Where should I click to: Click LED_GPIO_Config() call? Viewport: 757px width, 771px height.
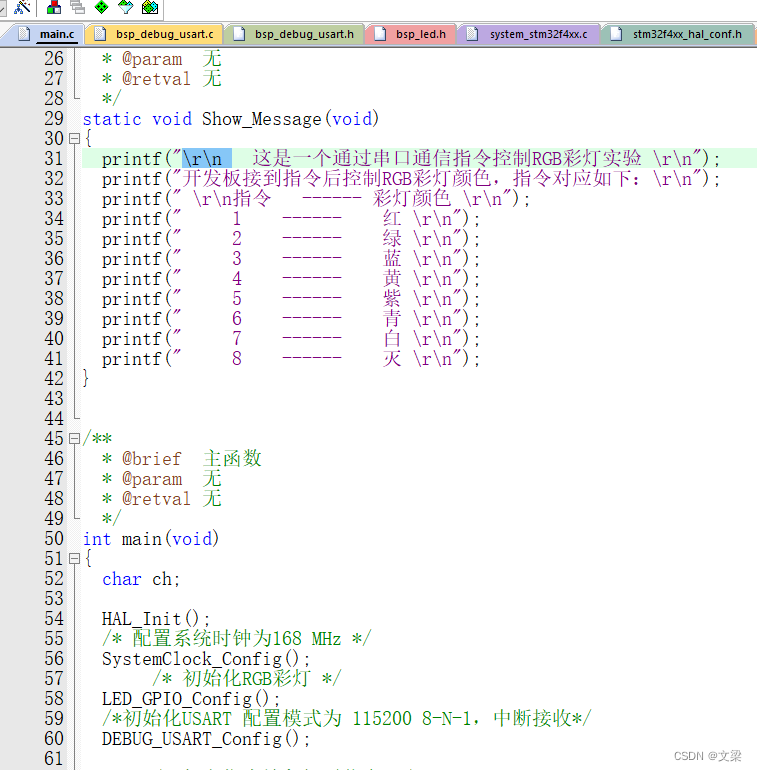(191, 699)
